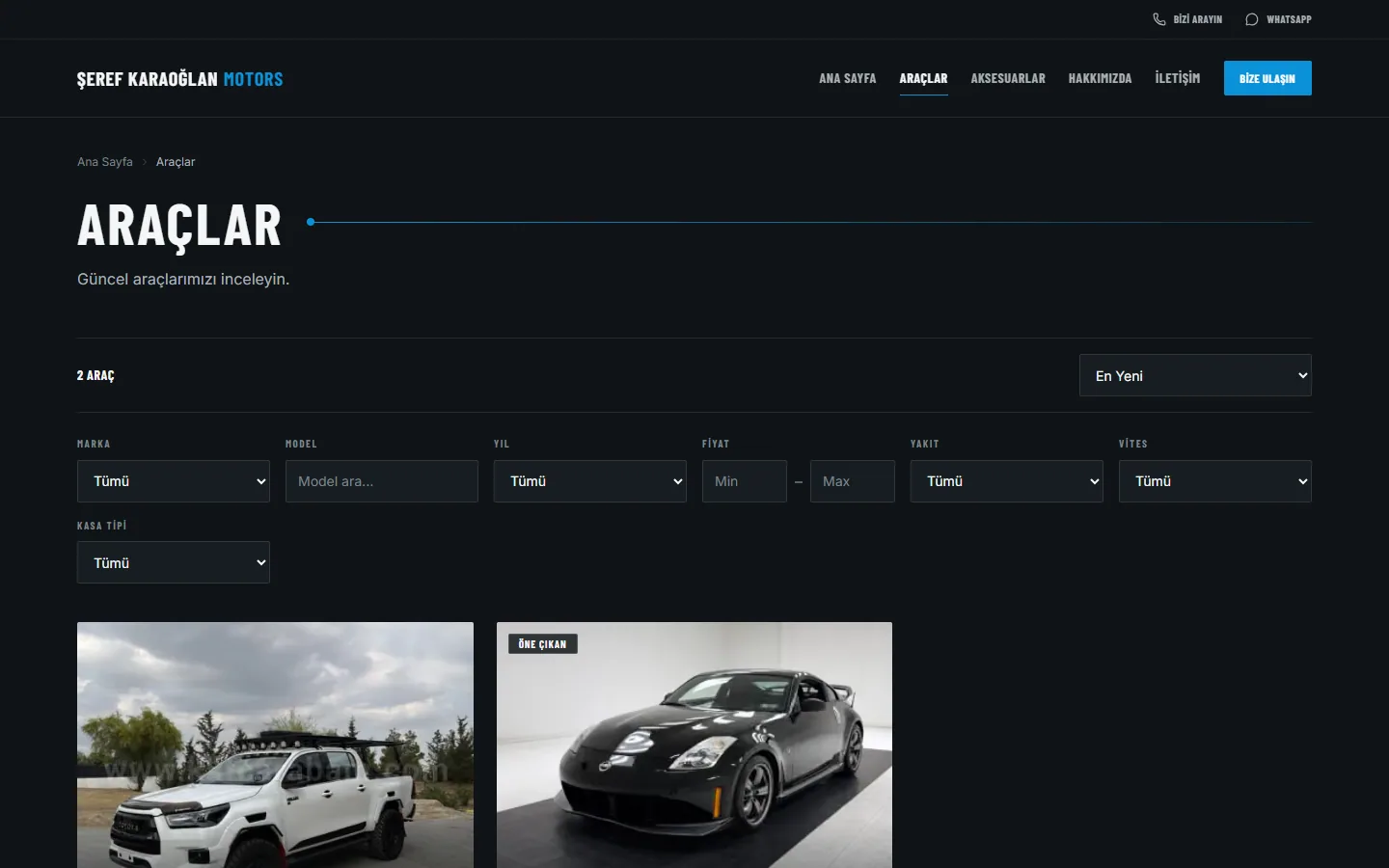The height and width of the screenshot is (868, 1389).
Task: Open the Kasa Tipi filter dropdown
Action: click(174, 562)
